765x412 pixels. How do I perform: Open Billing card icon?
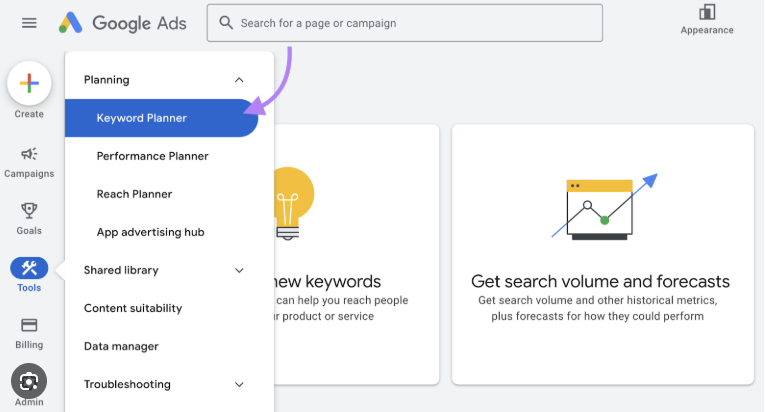(29, 325)
